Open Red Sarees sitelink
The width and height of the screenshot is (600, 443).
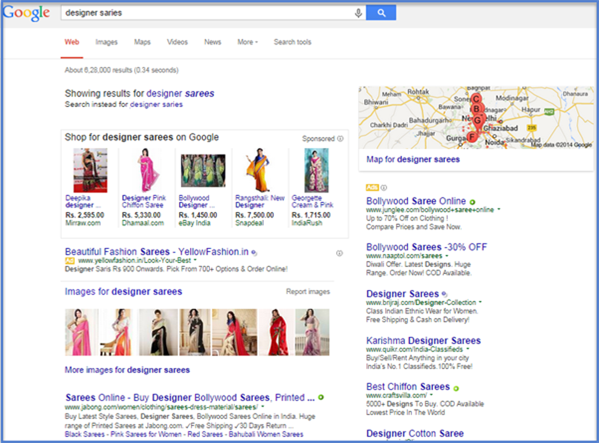[205, 434]
